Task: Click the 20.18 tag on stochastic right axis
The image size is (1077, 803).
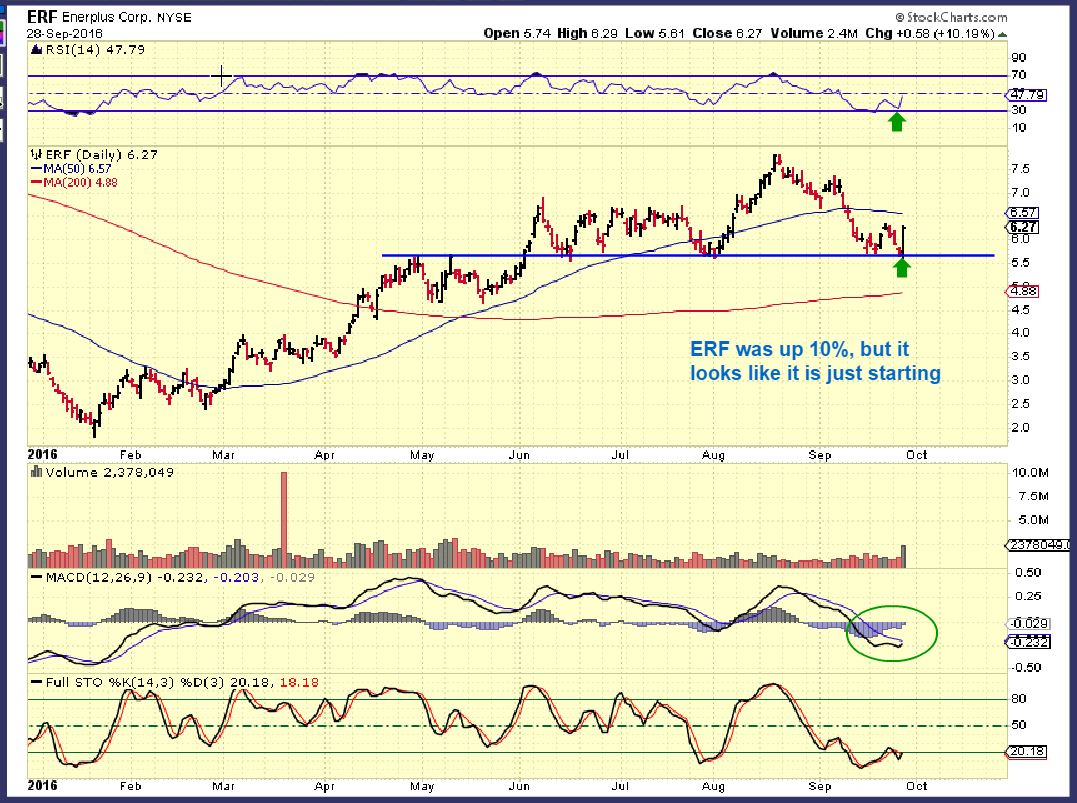Action: coord(1027,751)
